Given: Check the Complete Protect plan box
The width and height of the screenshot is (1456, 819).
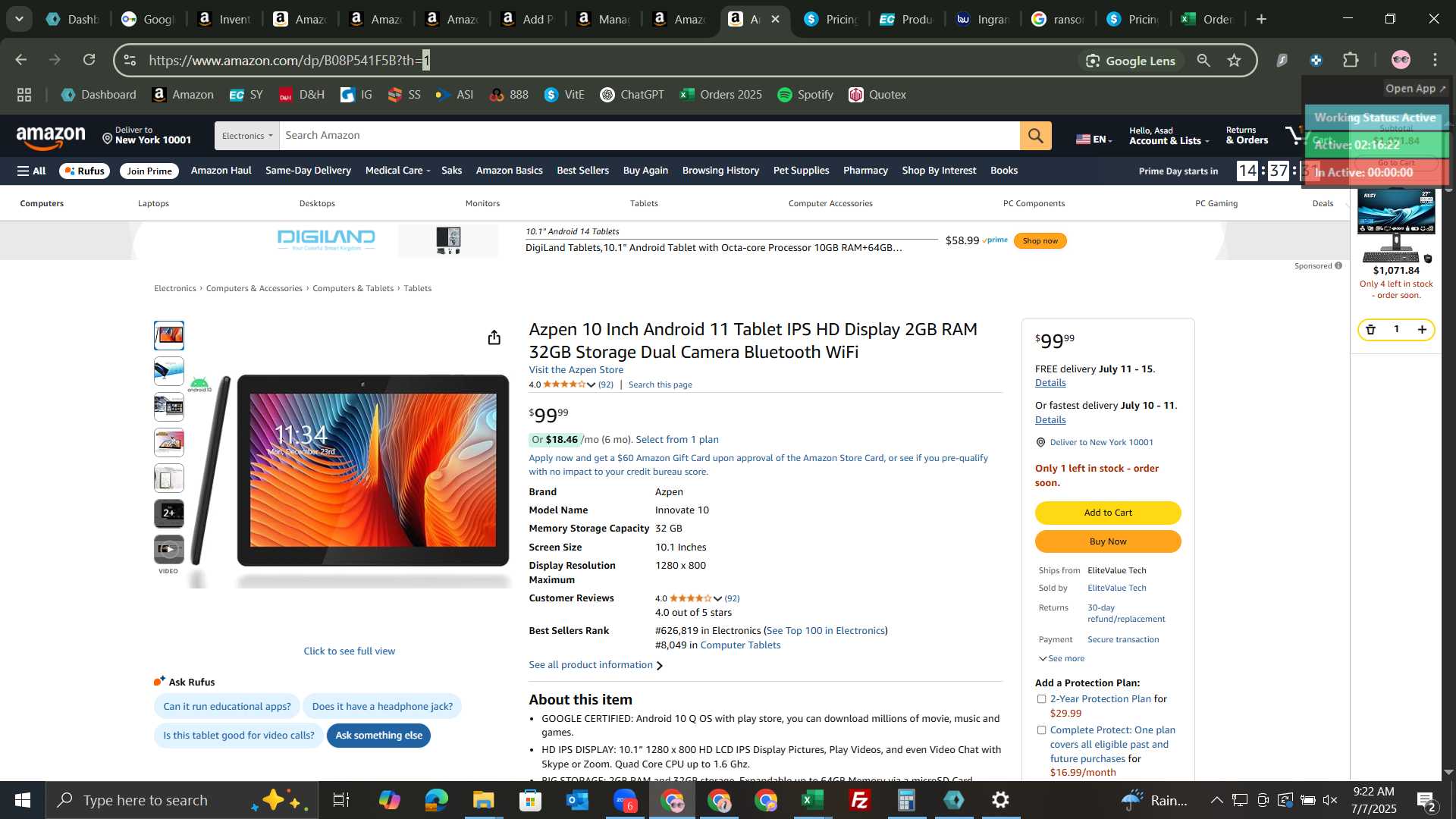Looking at the screenshot, I should (1041, 730).
